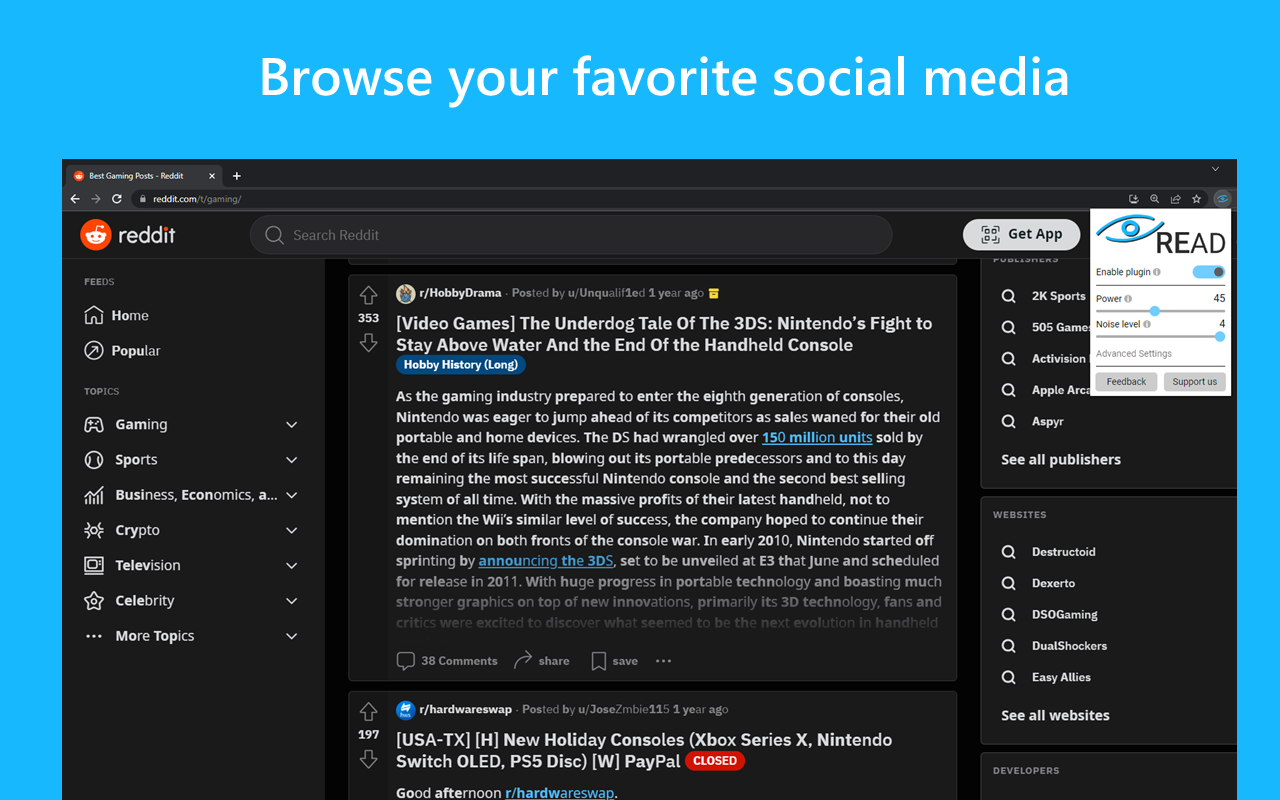This screenshot has height=800, width=1280.
Task: Click the Search Reddit field
Action: pos(570,235)
